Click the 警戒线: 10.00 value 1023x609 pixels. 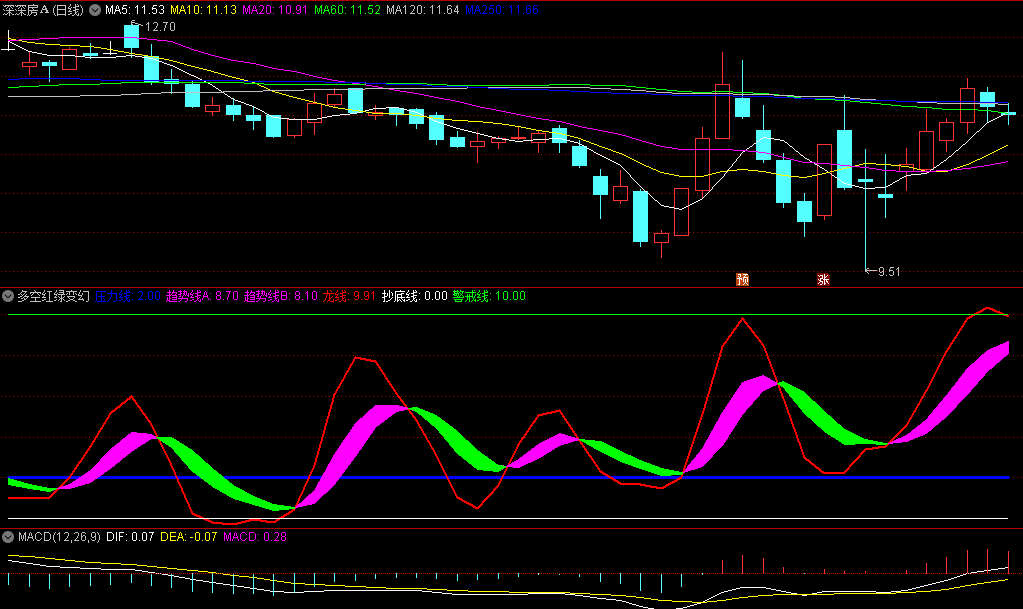point(489,296)
